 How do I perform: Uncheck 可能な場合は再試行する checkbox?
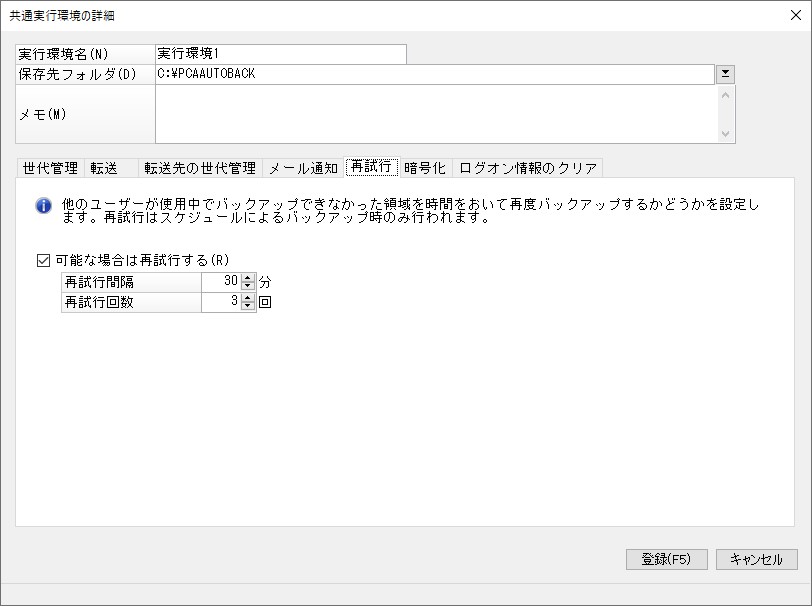coord(44,260)
